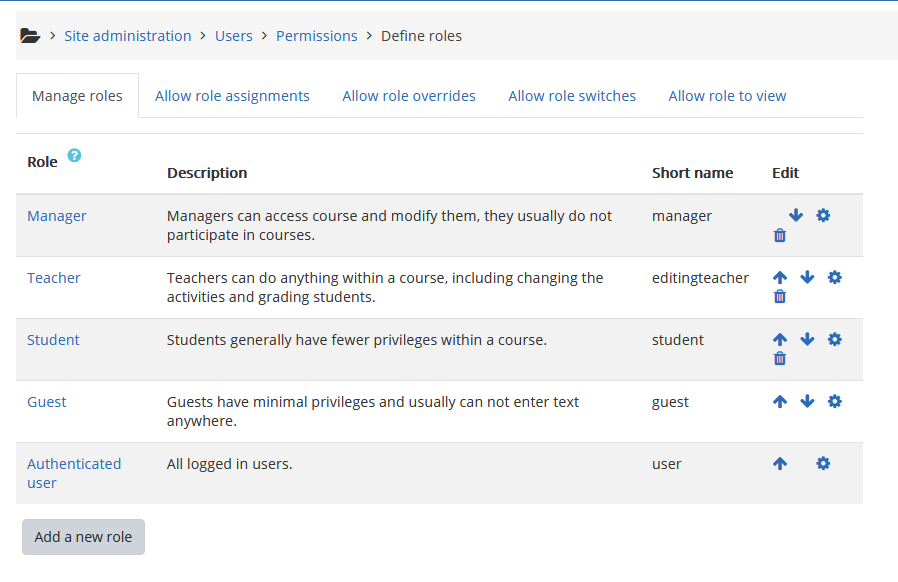Edit Teacher role using gear icon
The image size is (898, 582).
click(x=835, y=278)
